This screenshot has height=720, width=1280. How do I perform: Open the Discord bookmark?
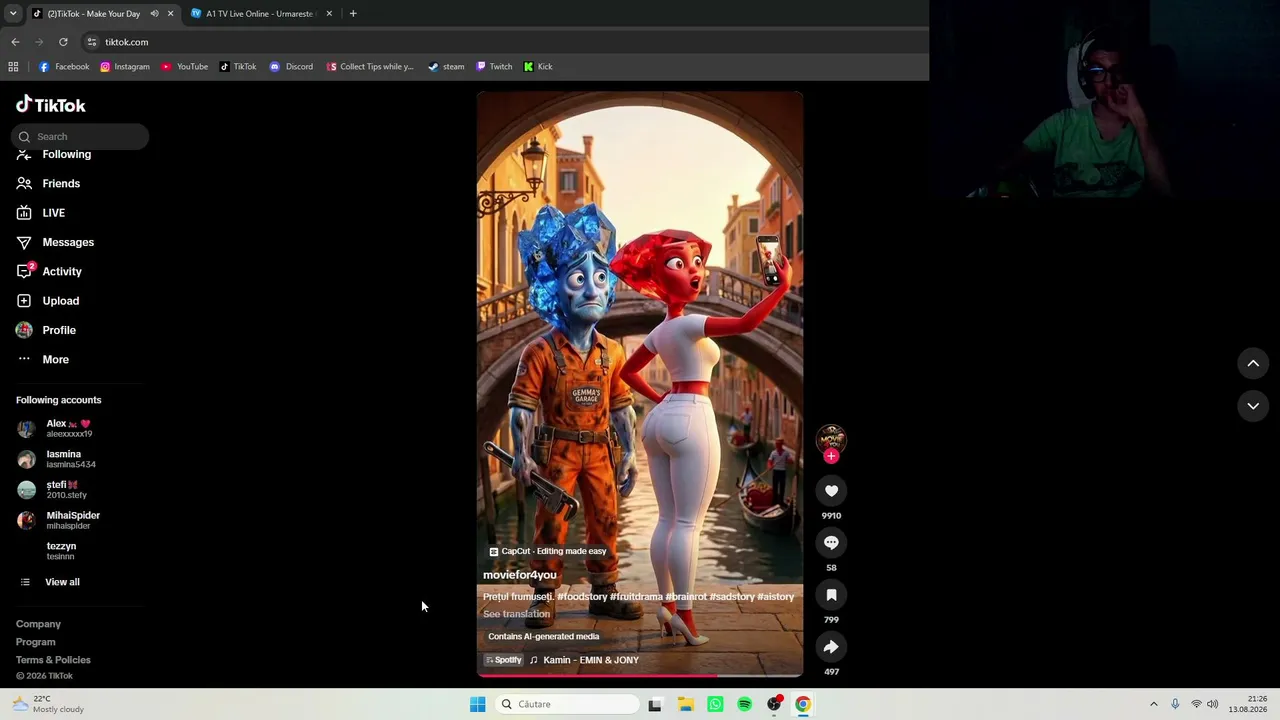[291, 67]
